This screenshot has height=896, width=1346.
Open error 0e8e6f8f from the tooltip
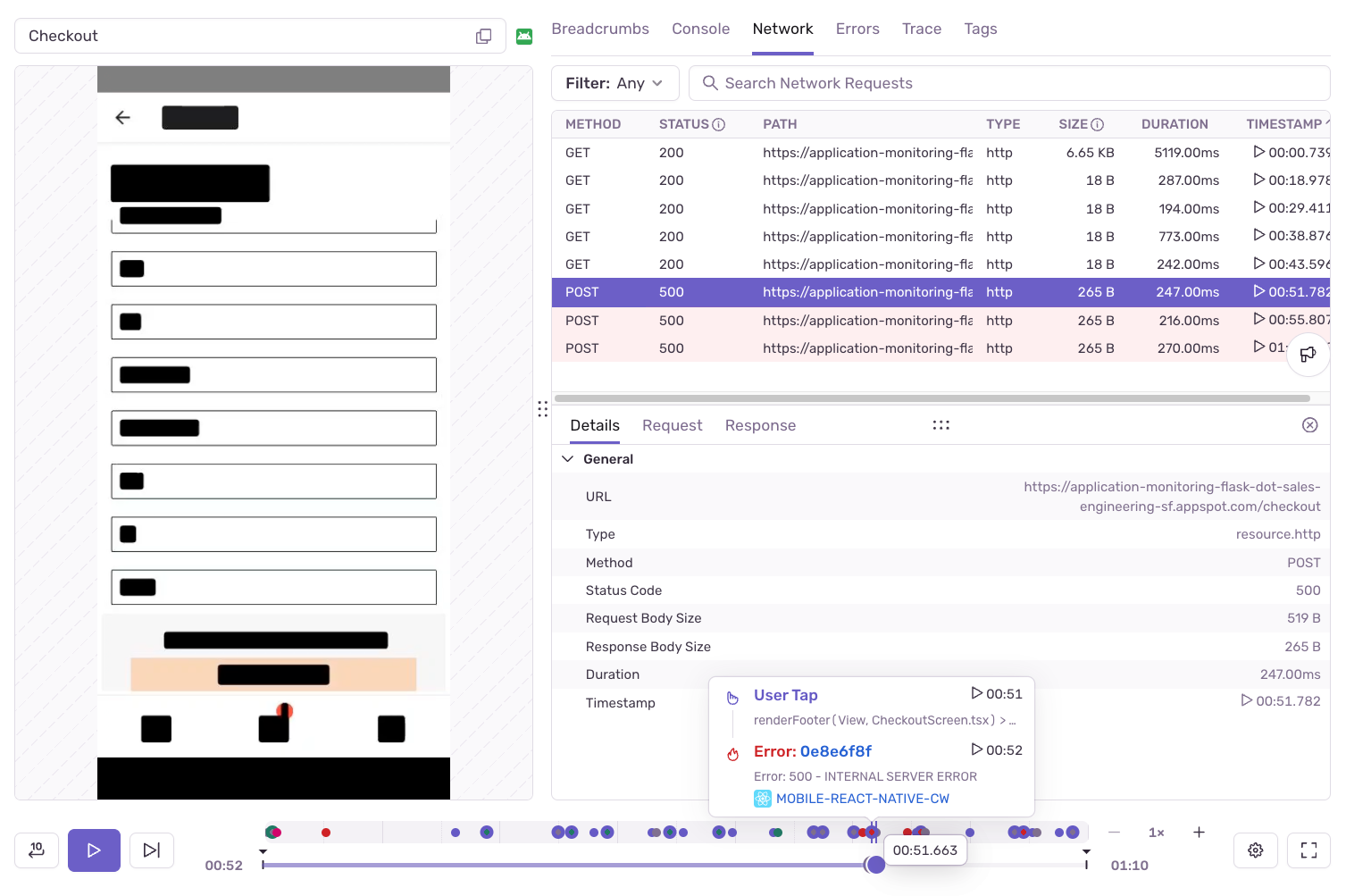836,751
